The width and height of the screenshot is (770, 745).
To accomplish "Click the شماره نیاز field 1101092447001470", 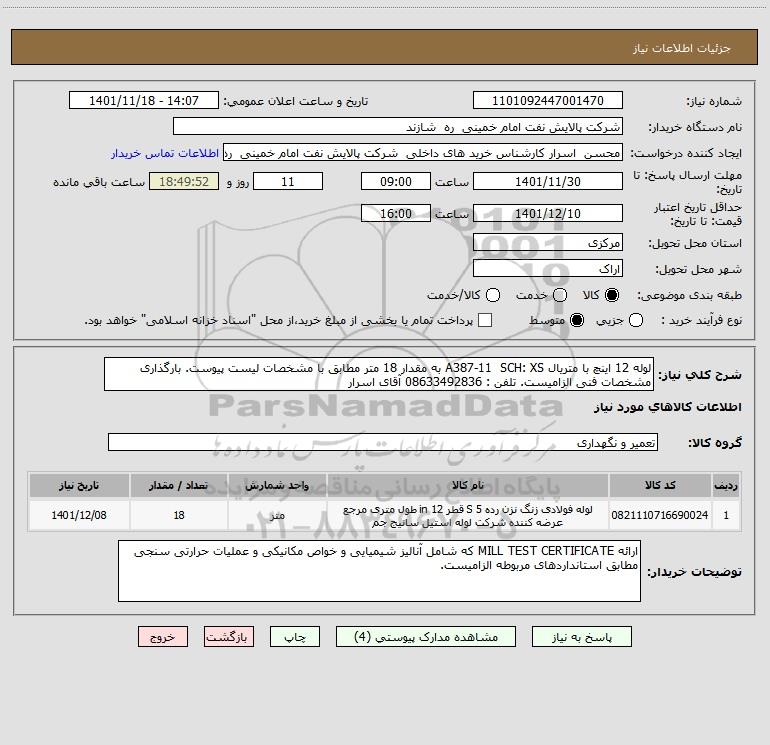I will pyautogui.click(x=548, y=101).
